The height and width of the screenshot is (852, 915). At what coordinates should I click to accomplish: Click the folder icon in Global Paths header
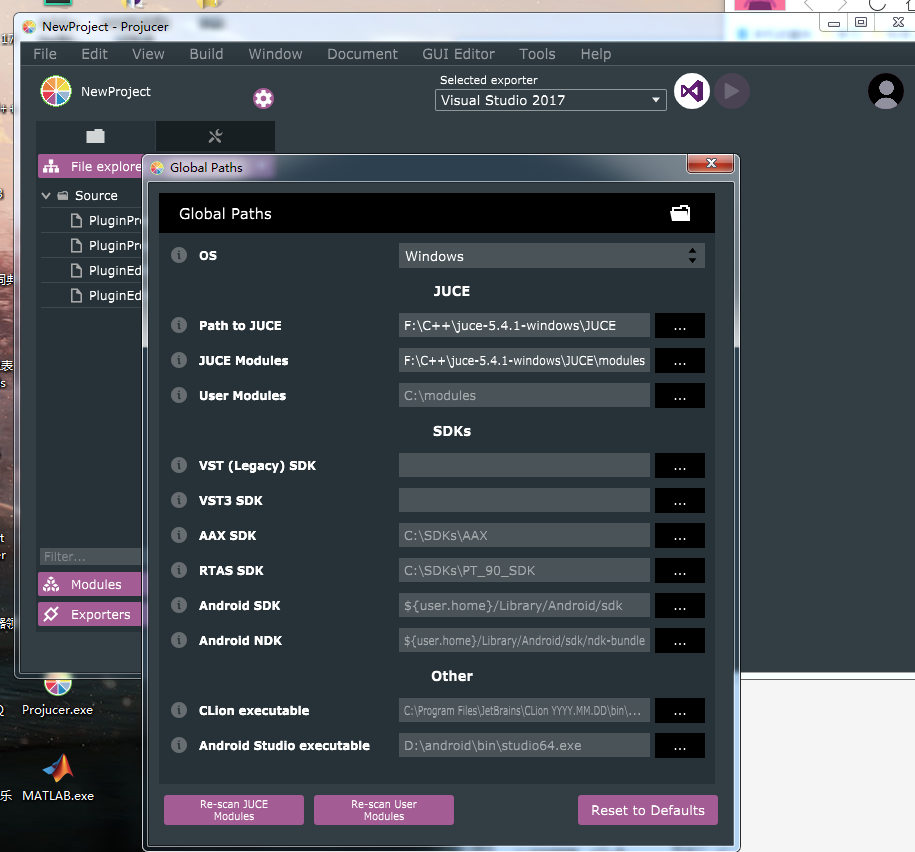point(680,213)
